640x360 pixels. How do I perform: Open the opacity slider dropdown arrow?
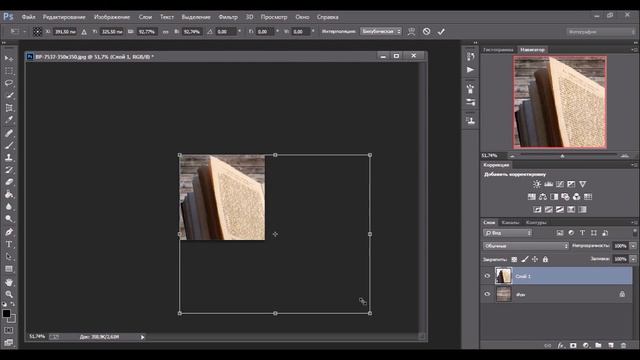(633, 246)
